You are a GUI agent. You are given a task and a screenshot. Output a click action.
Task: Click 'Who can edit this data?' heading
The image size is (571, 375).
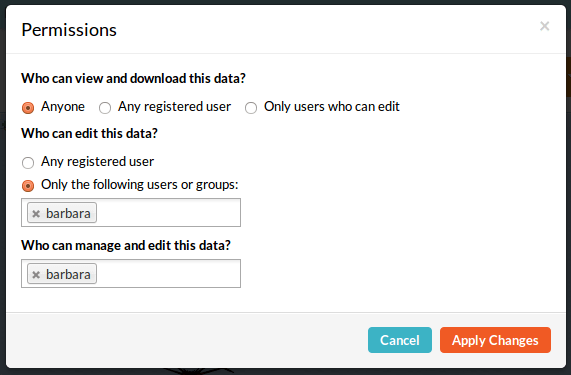pos(90,134)
